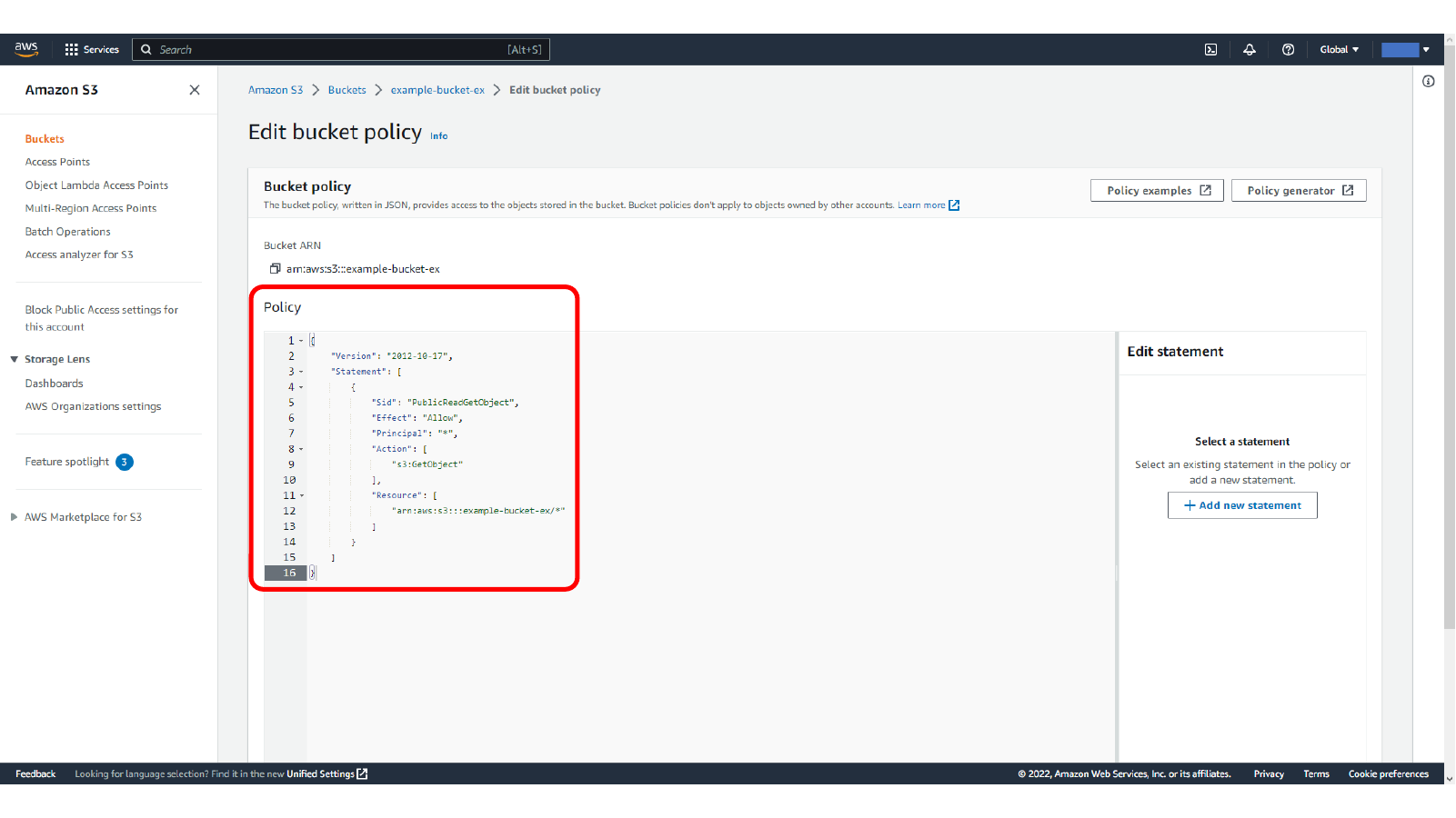Screen dimensions: 1456x818
Task: Open Policy generator button
Action: tap(1299, 191)
